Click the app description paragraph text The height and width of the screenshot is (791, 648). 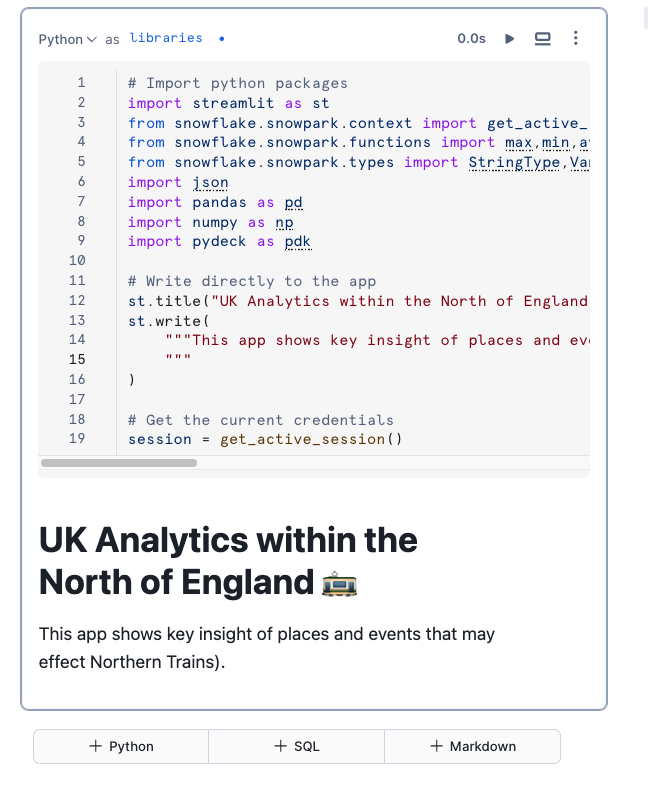266,647
